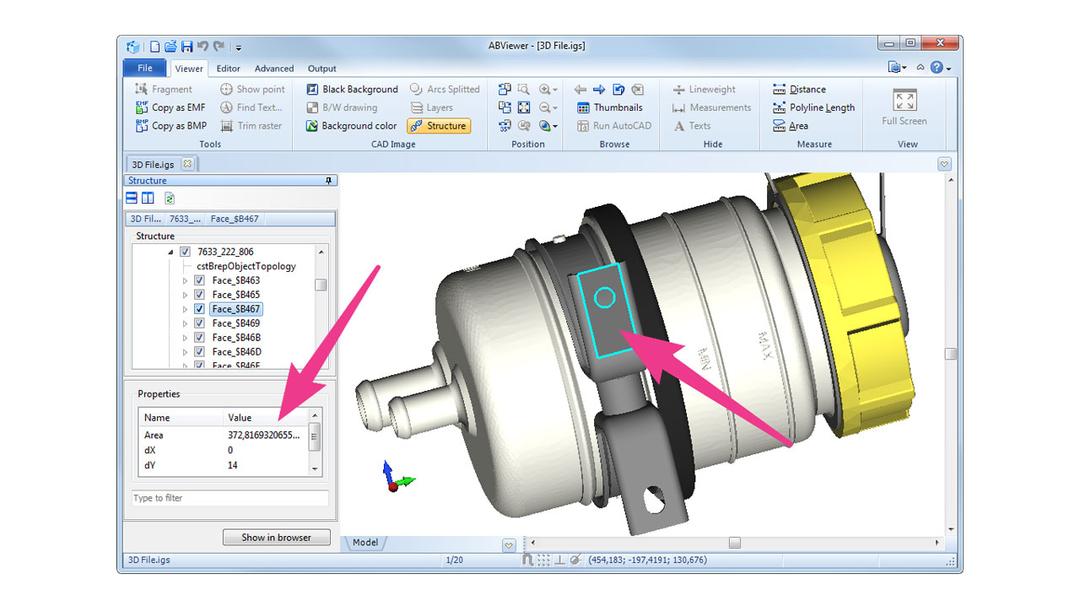Image resolution: width=1080 pixels, height=608 pixels.
Task: Open the Advanced ribbon tab
Action: click(x=274, y=69)
